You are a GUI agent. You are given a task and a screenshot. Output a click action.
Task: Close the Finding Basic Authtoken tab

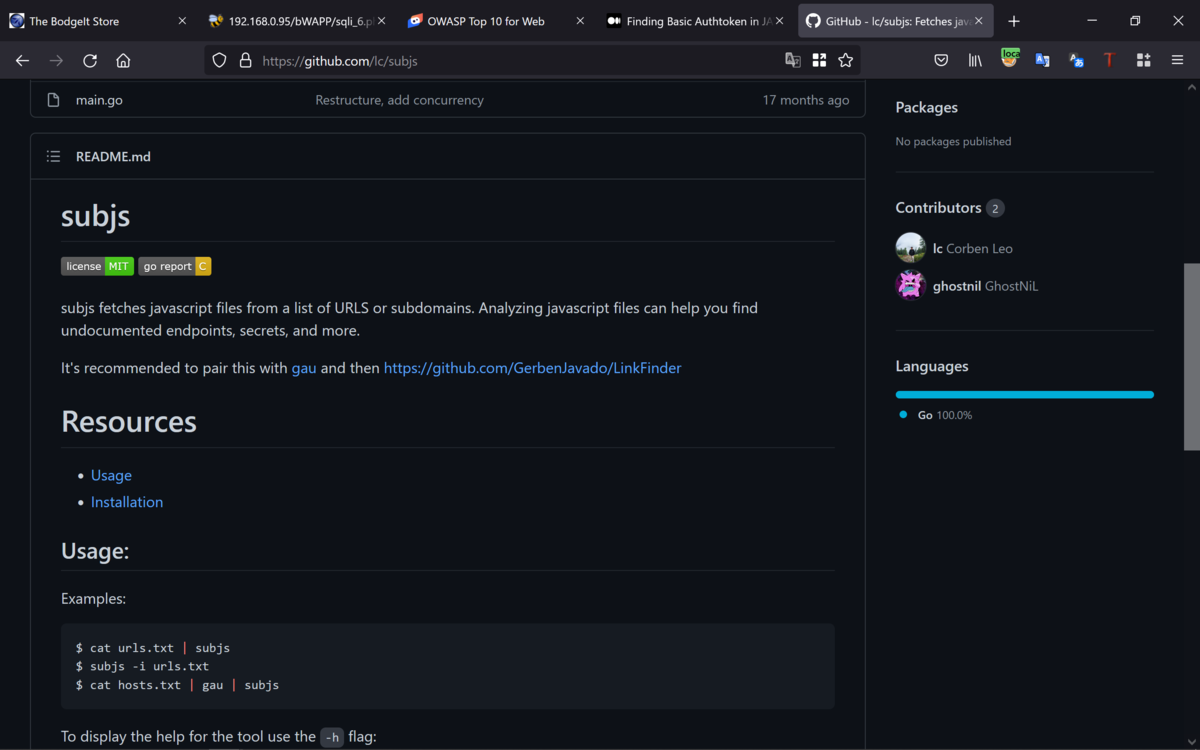(x=780, y=21)
